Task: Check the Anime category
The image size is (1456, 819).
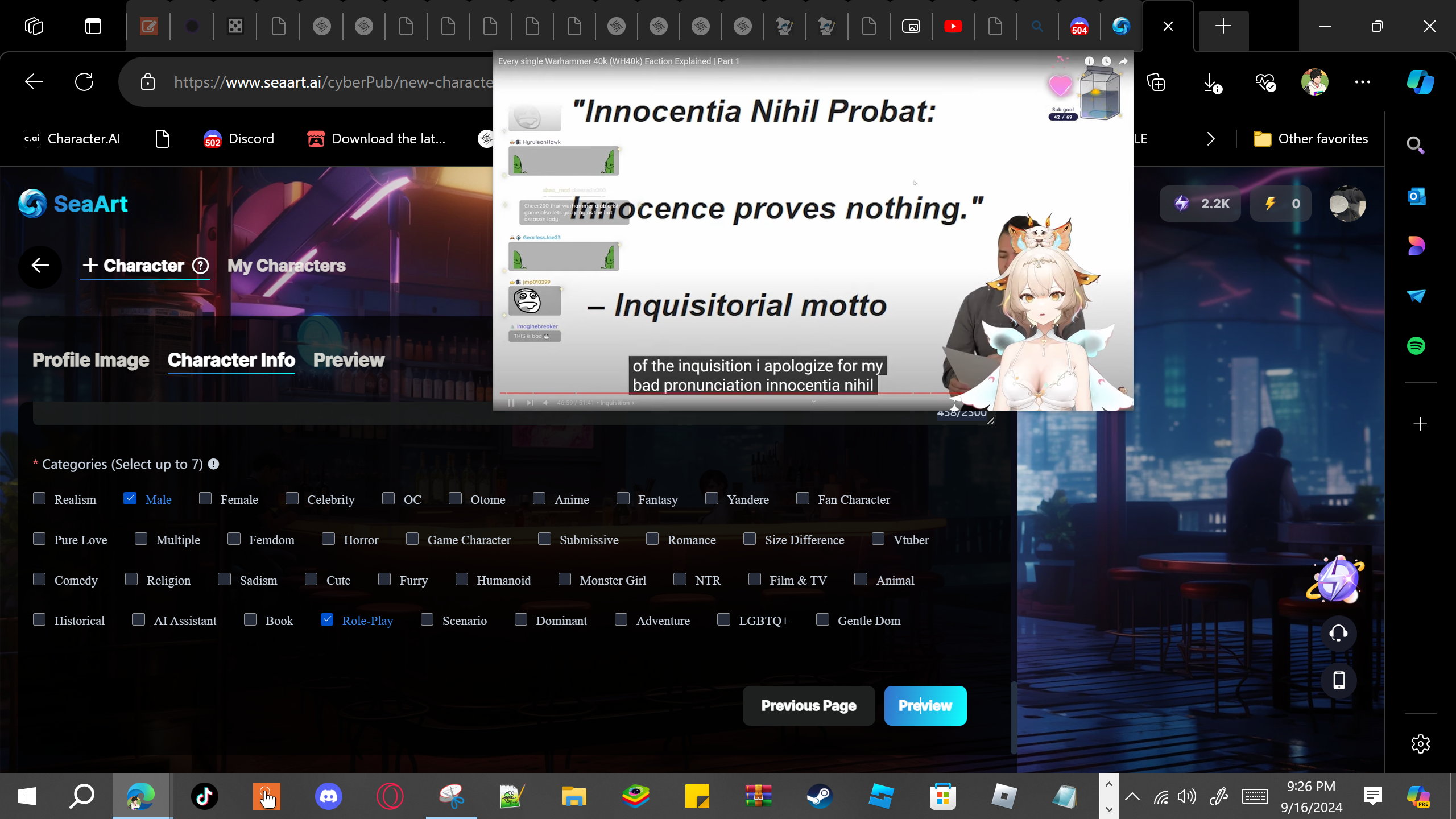Action: [x=539, y=499]
